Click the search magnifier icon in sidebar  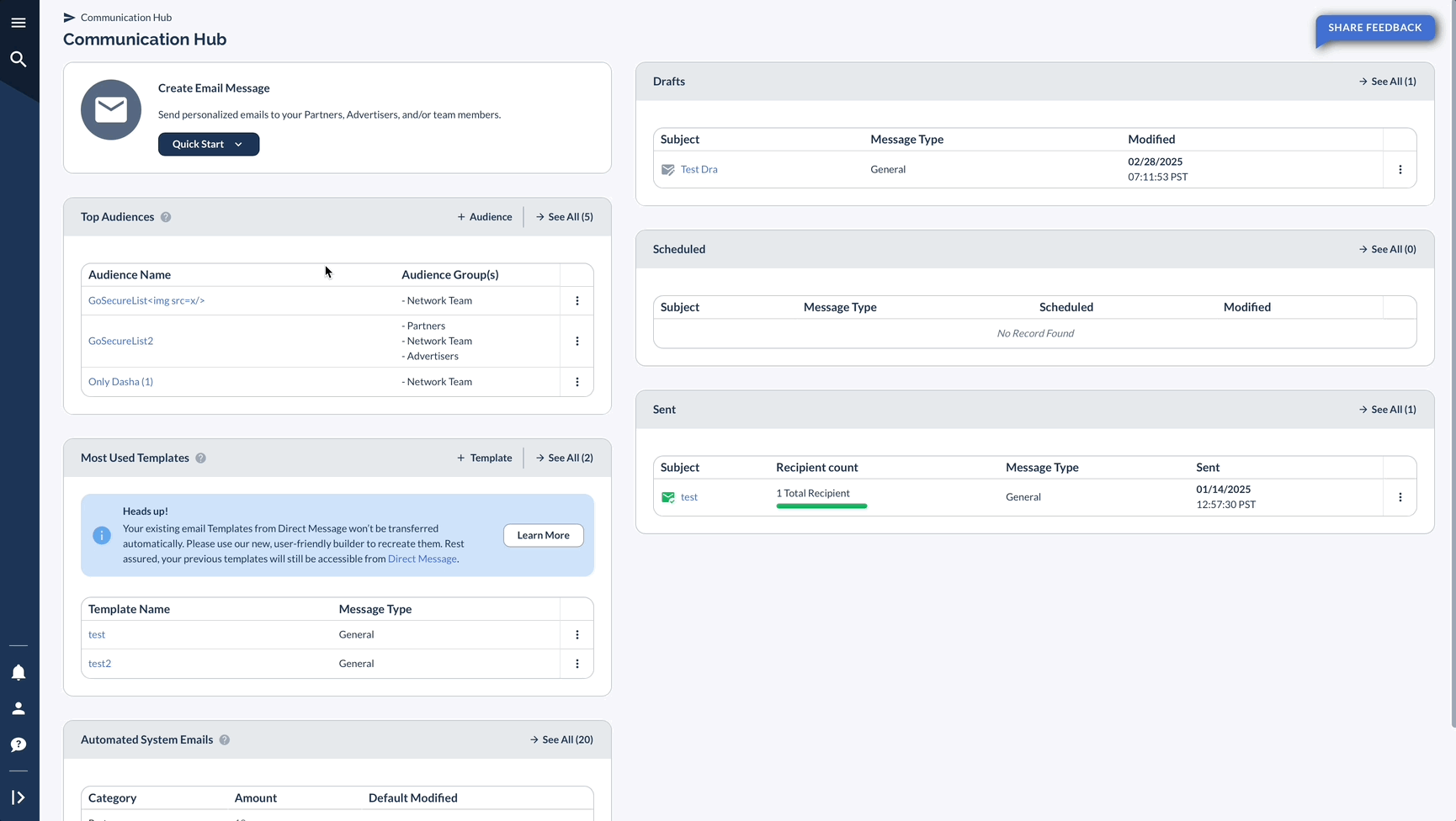point(19,59)
